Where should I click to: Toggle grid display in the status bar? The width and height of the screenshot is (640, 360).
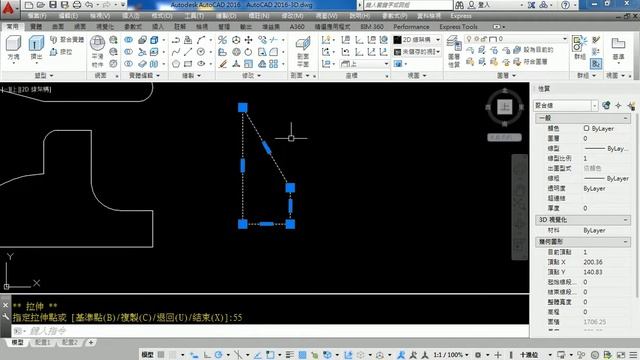162,355
